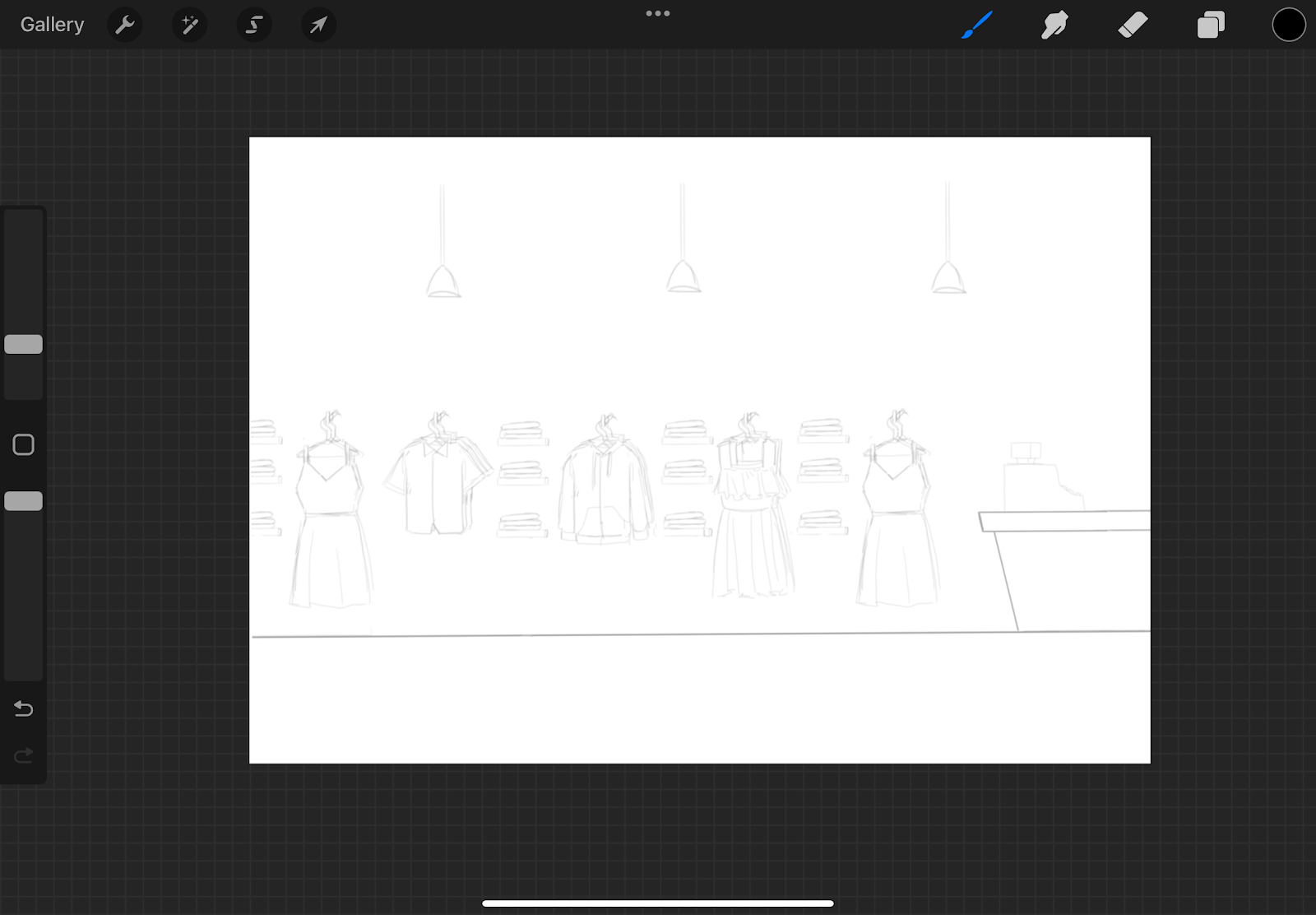Select the Smudge tool
Image resolution: width=1316 pixels, height=915 pixels.
point(1054,25)
